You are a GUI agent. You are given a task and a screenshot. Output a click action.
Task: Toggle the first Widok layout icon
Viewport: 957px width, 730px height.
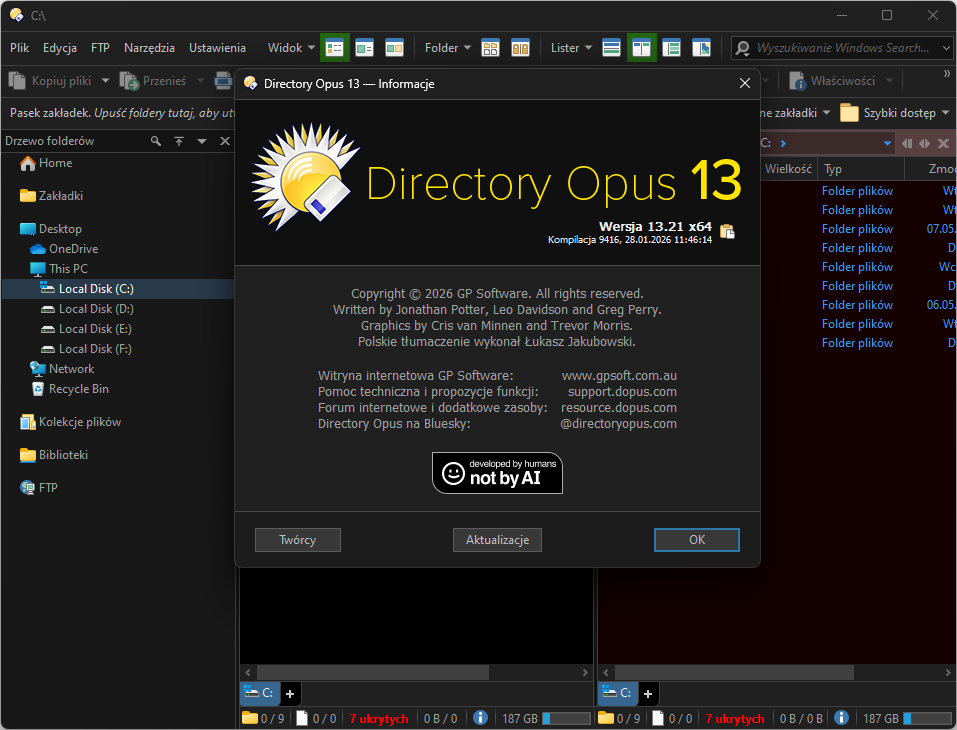[334, 48]
